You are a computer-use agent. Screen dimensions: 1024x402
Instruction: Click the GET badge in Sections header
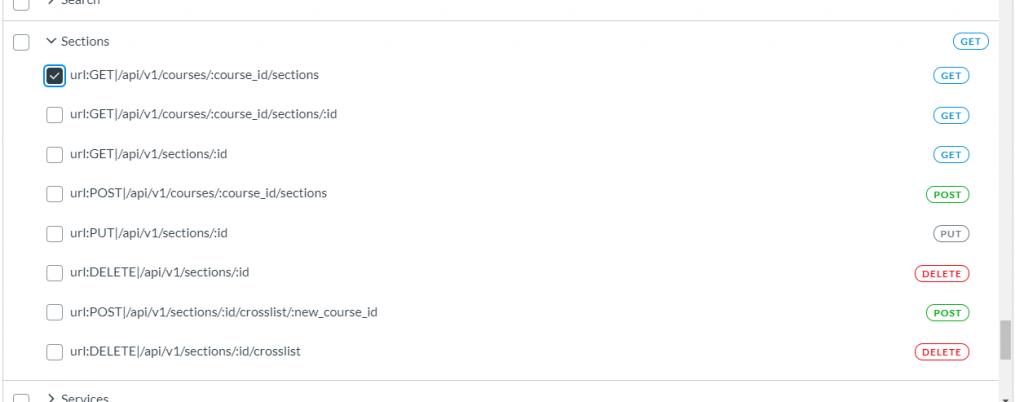970,42
